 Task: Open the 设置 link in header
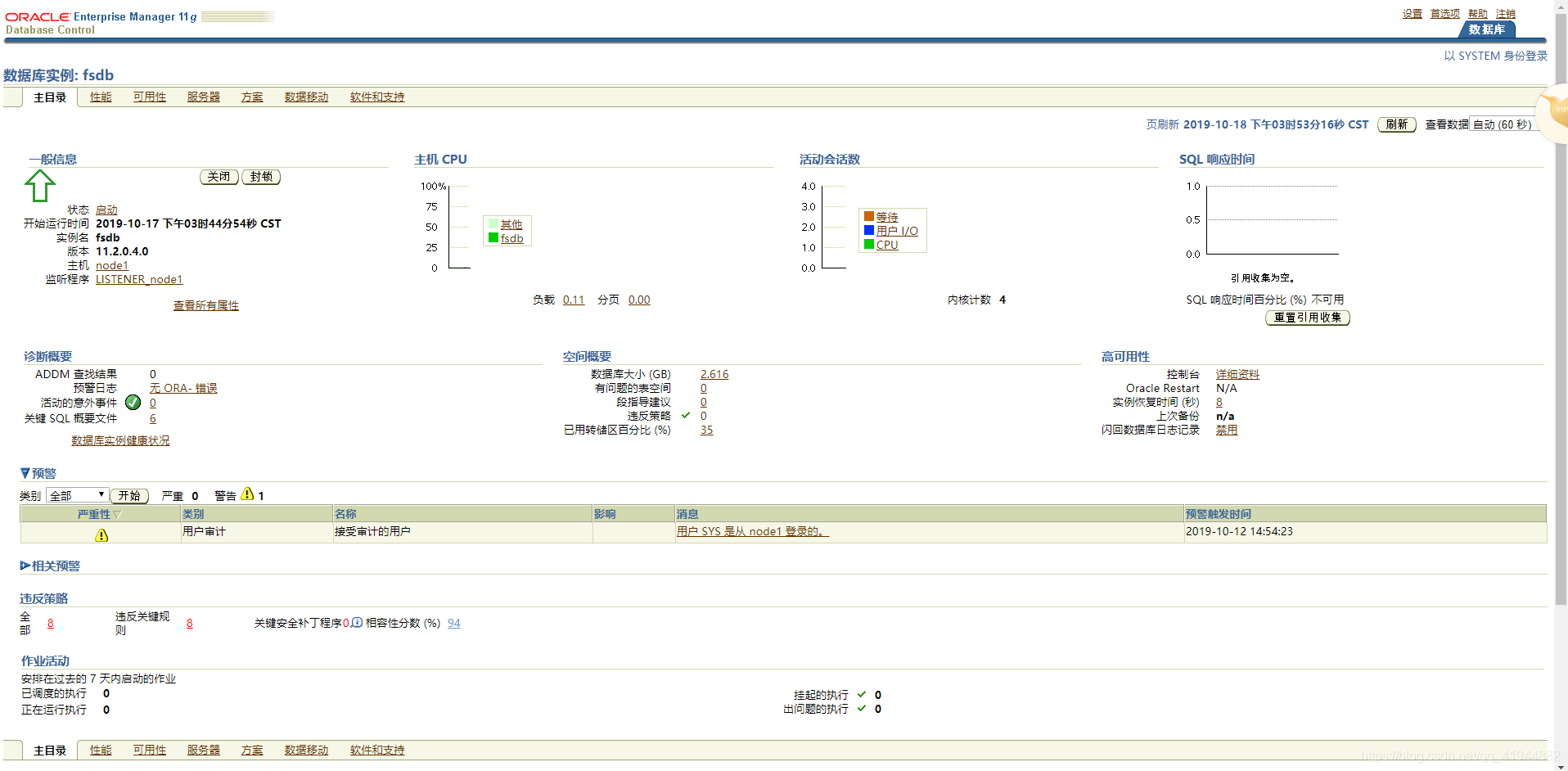[x=1413, y=14]
